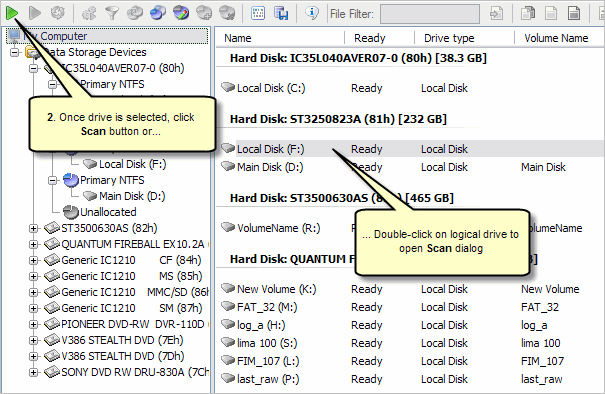Sort list by the Ready column header

click(x=370, y=38)
